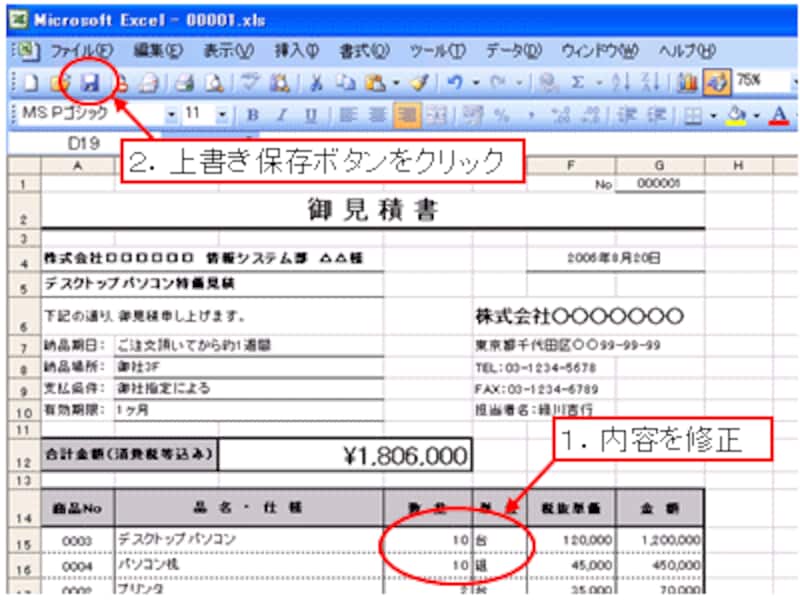Screen dimensions: 800x600
Task: Click the Print icon
Action: [x=185, y=83]
